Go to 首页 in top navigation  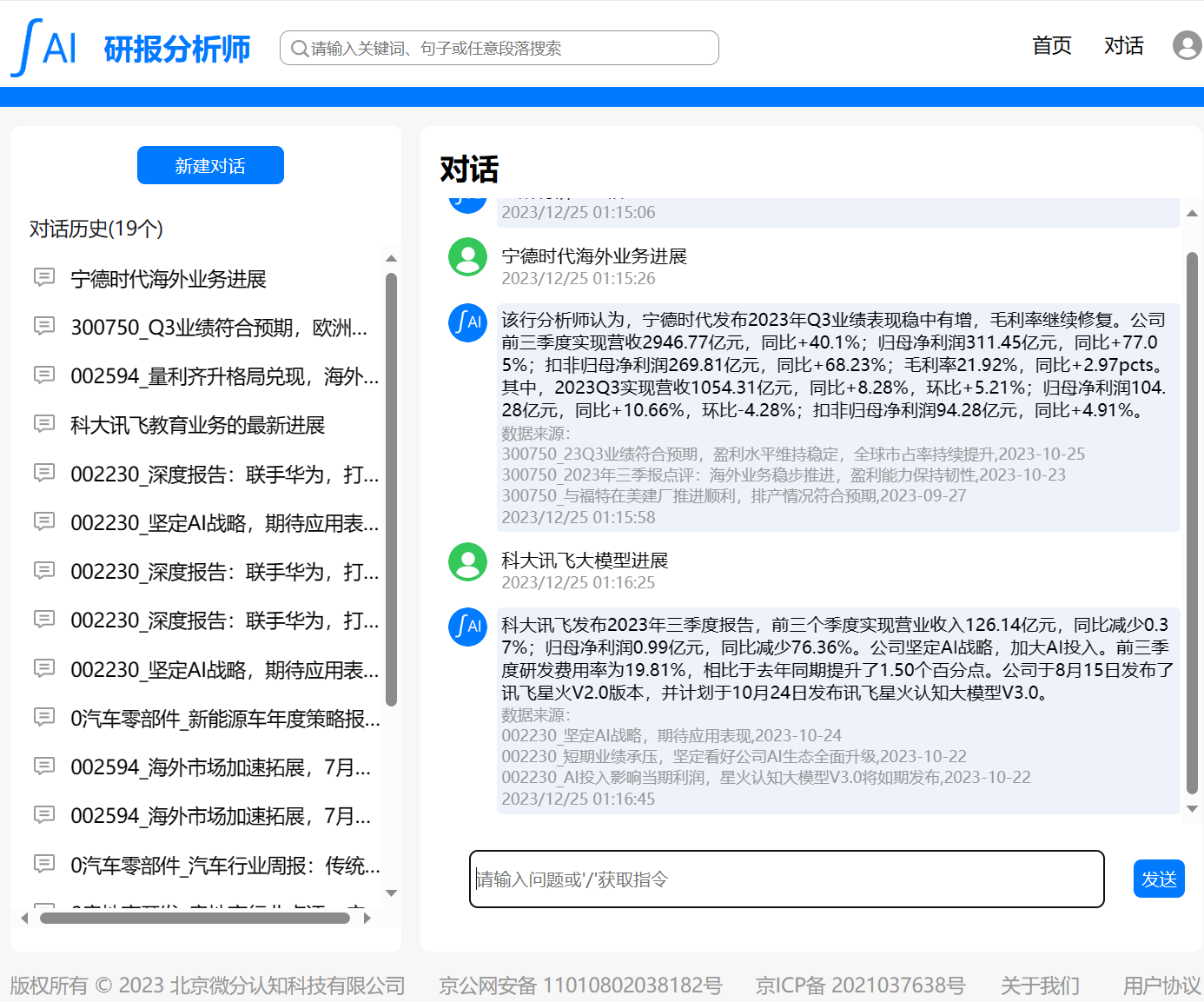click(1052, 45)
